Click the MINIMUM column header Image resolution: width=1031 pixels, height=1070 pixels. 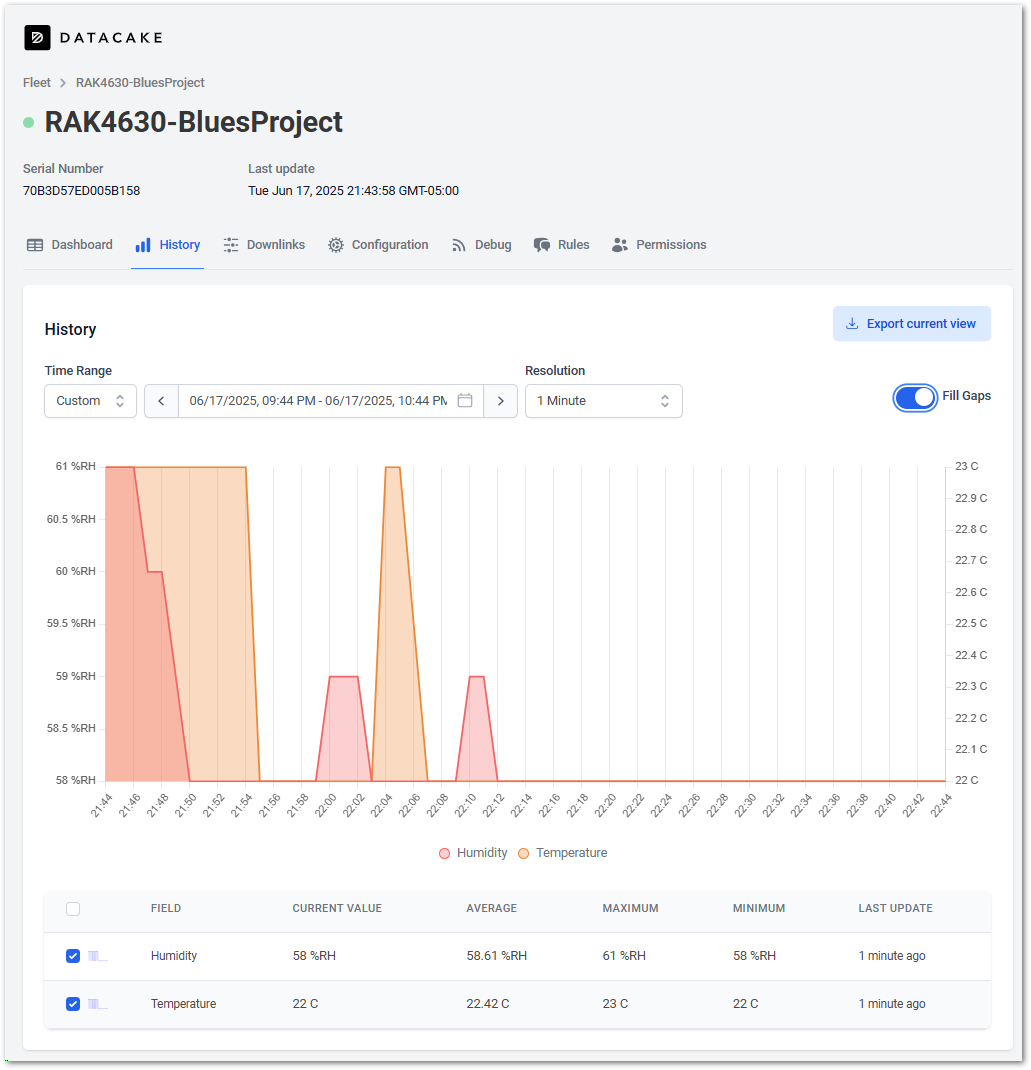coord(759,908)
